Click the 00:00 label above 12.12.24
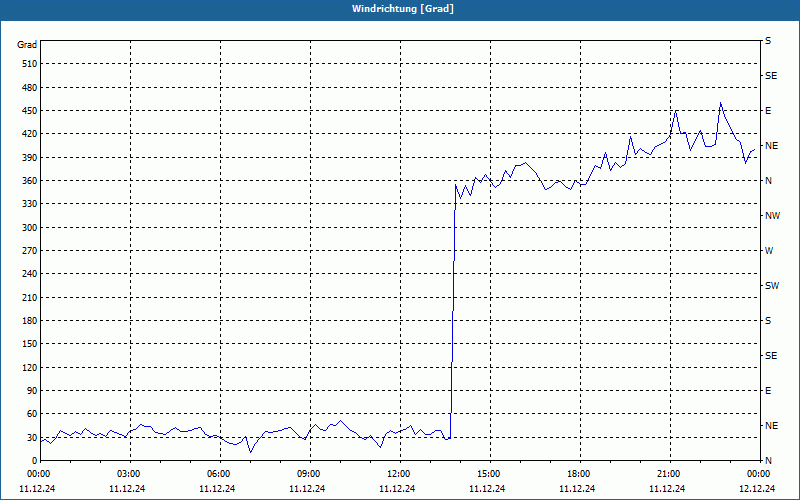Image resolution: width=800 pixels, height=500 pixels. (x=760, y=473)
